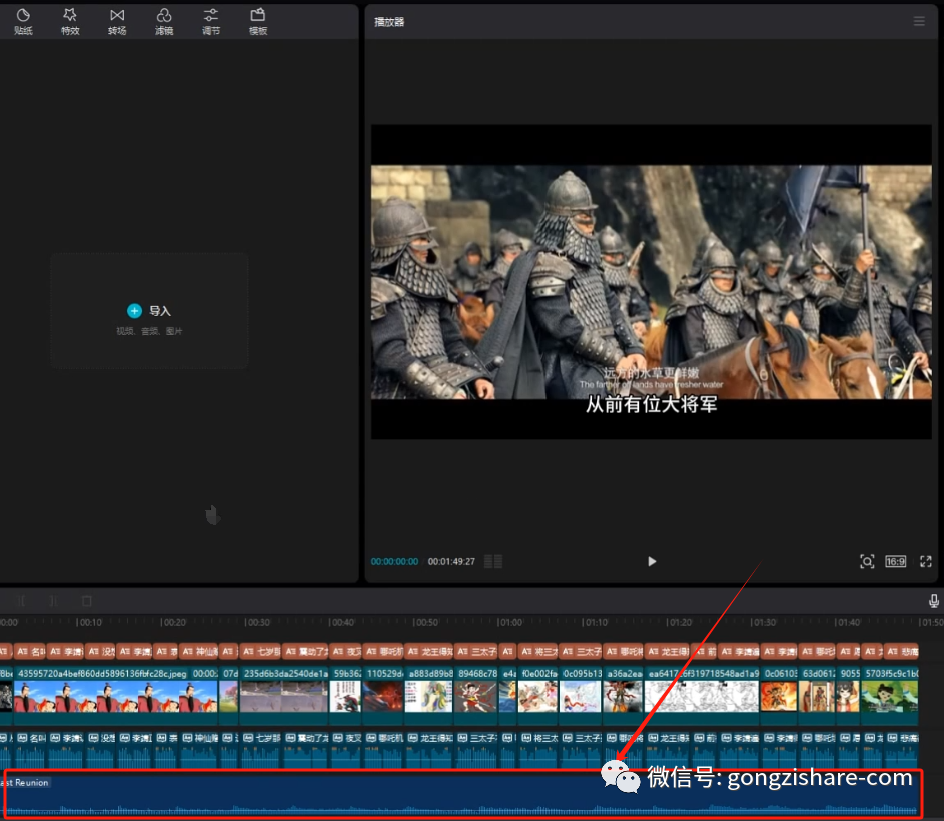
Task: Select the 235d6b3da2540de1a image clip
Action: coord(284,695)
